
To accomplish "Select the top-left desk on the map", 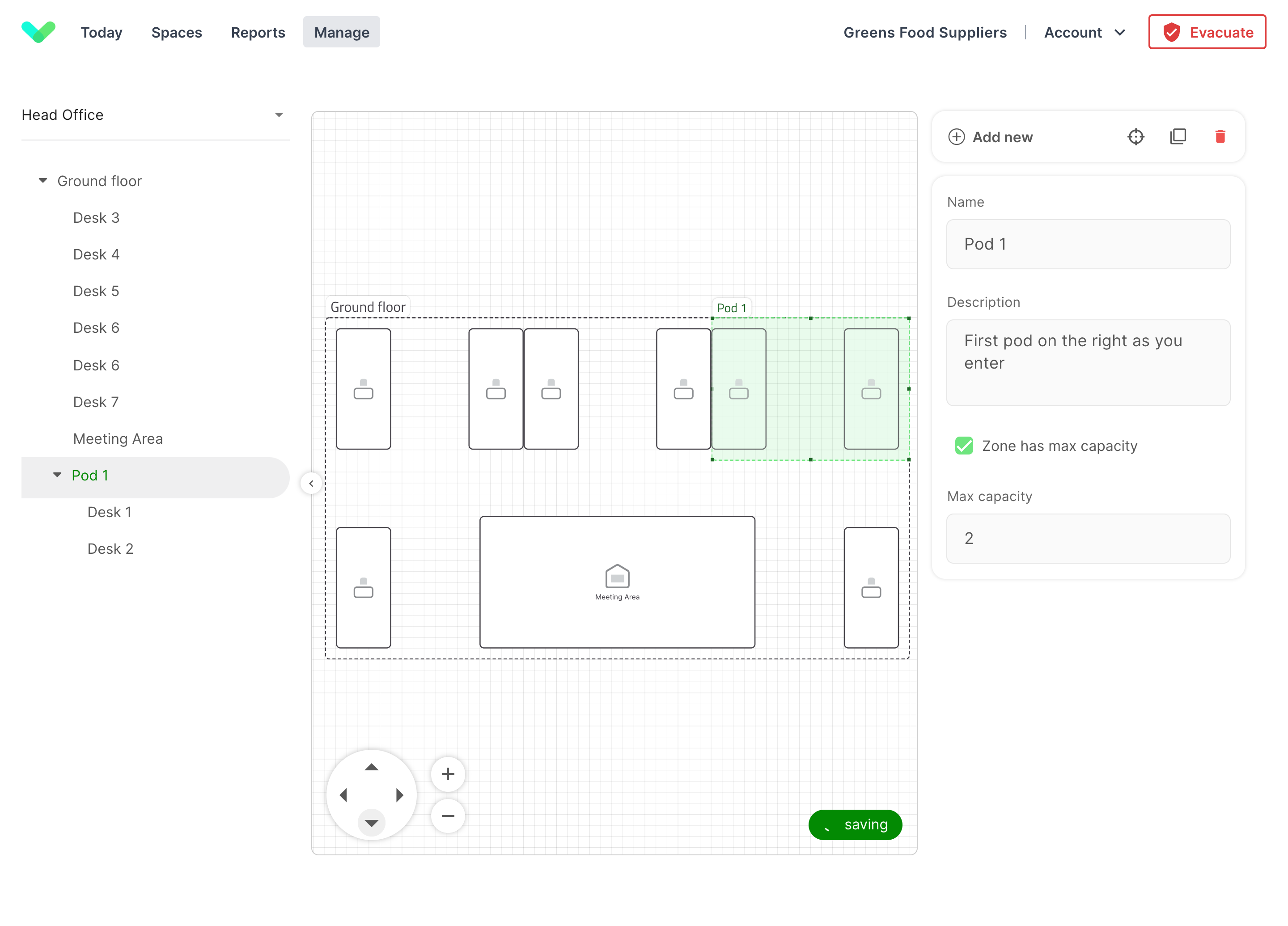I will [364, 389].
